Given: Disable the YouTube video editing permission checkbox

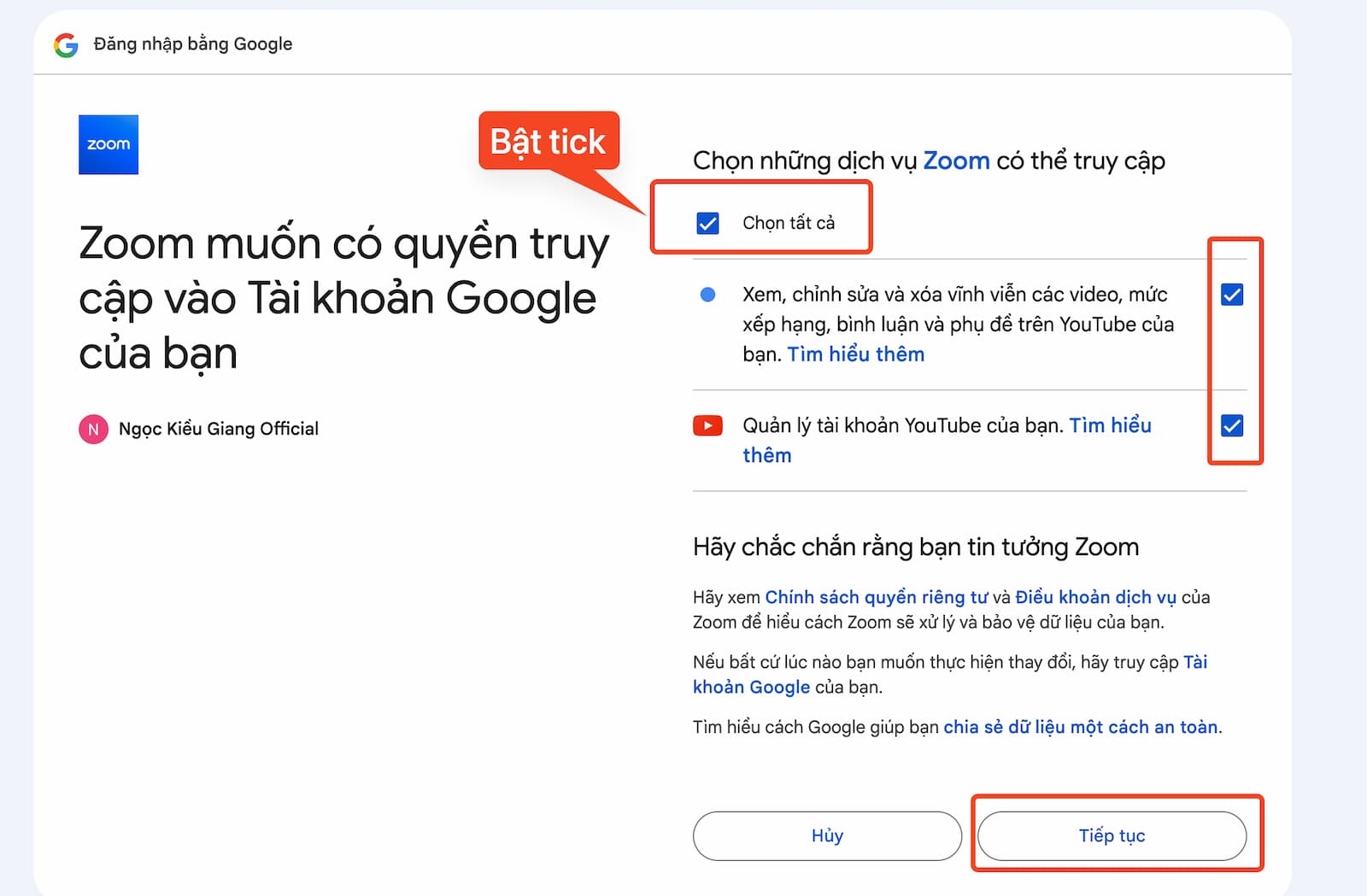Looking at the screenshot, I should pyautogui.click(x=1233, y=295).
